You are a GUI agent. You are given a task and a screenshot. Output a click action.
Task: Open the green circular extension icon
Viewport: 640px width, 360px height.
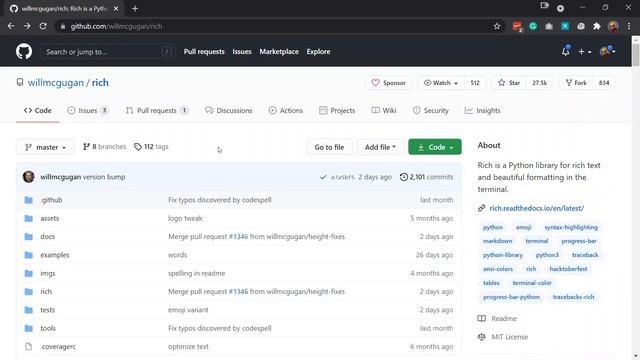click(x=533, y=26)
